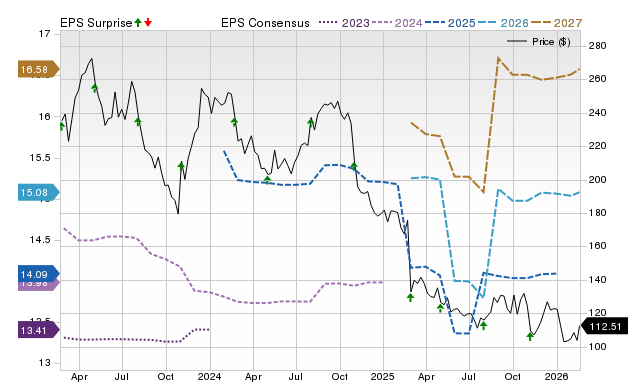Click the 160 price axis label
Image resolution: width=640 pixels, height=382 pixels.
coord(598,246)
